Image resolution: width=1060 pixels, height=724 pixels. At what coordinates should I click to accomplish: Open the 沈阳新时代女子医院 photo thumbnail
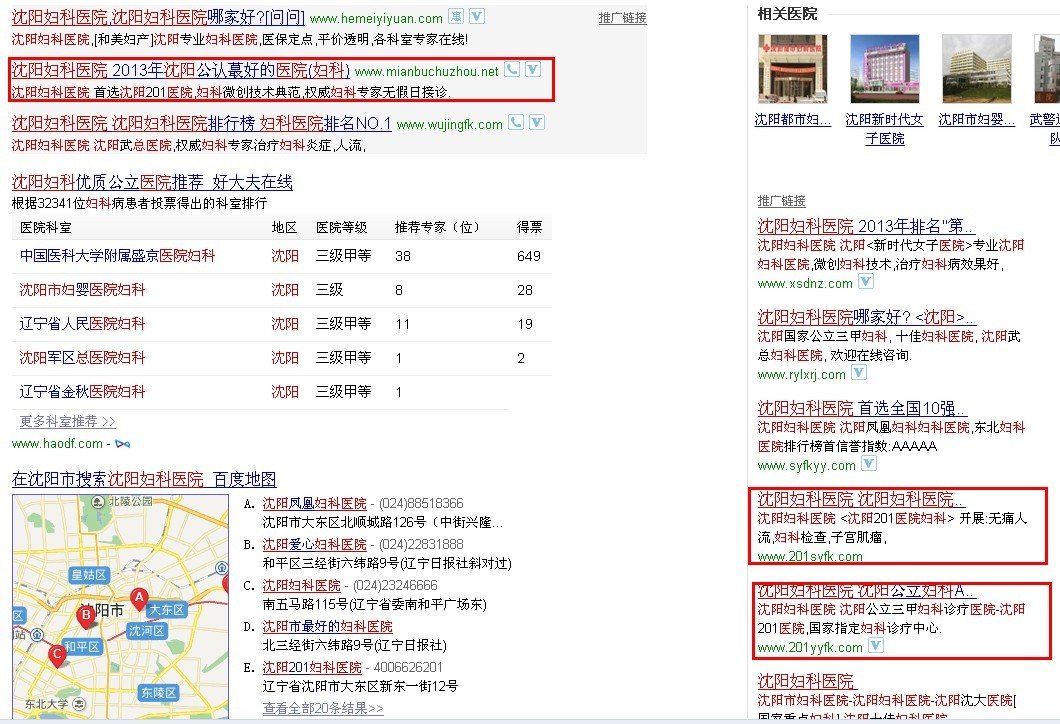tap(884, 67)
